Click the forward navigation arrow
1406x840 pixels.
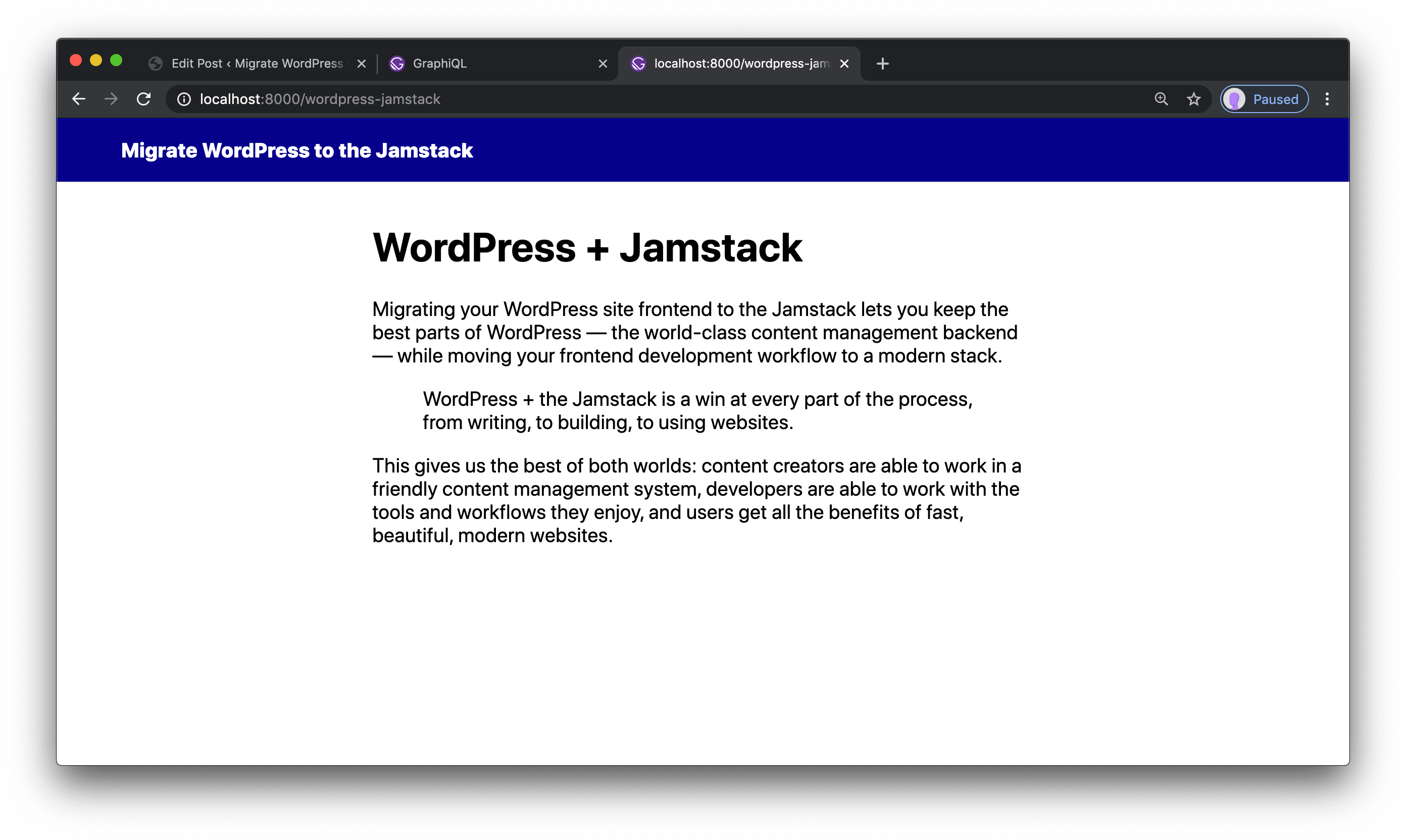click(112, 98)
